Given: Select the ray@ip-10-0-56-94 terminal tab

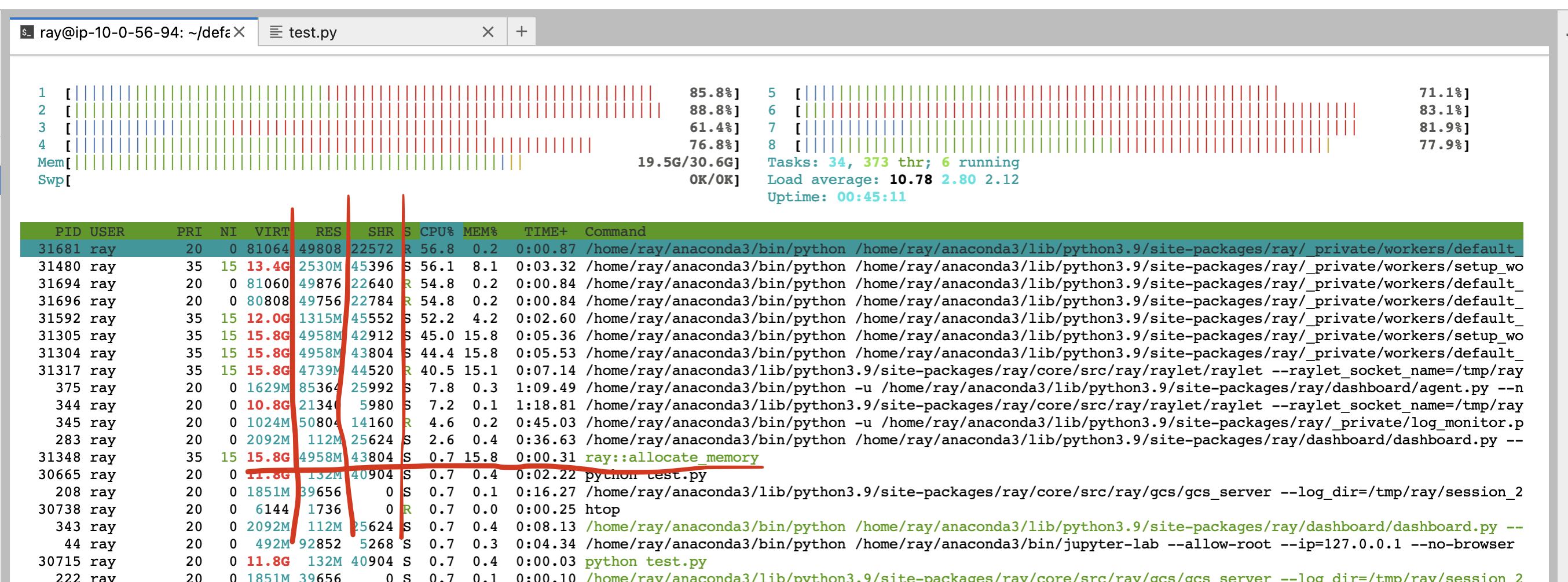Looking at the screenshot, I should (x=122, y=32).
